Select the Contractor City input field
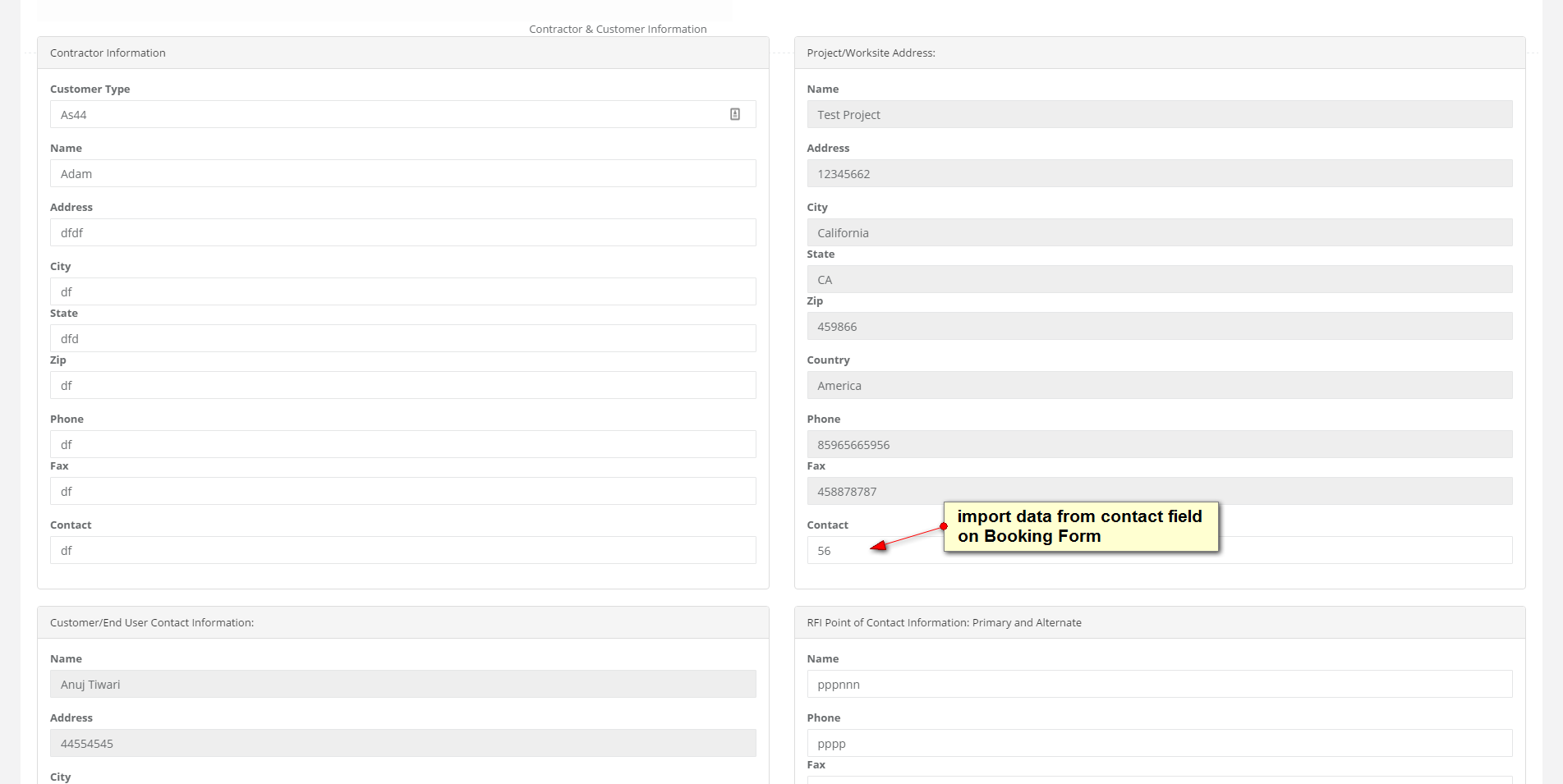Screen dimensions: 1563x784 click(x=402, y=292)
